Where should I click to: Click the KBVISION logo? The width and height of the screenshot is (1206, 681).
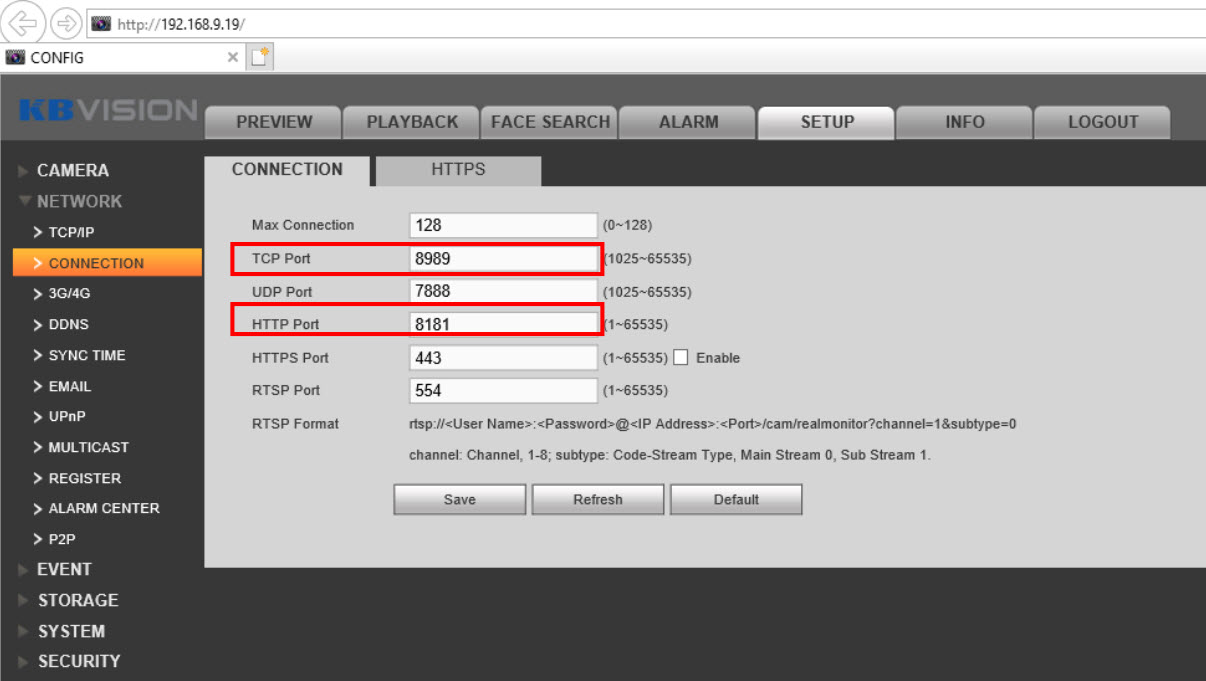pyautogui.click(x=108, y=111)
